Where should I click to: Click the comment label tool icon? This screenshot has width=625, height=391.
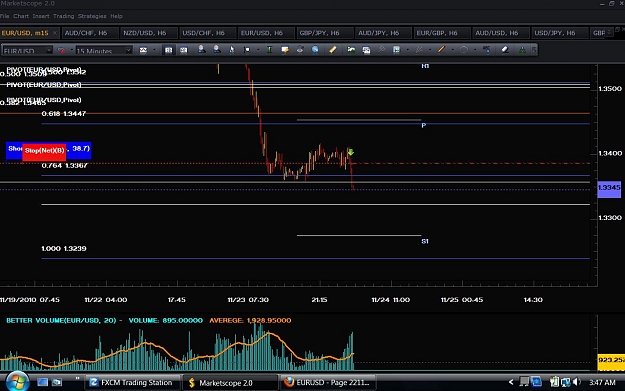coord(285,50)
